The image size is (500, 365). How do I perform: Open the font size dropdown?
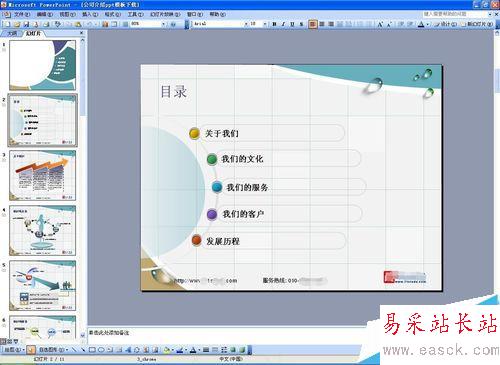click(265, 24)
